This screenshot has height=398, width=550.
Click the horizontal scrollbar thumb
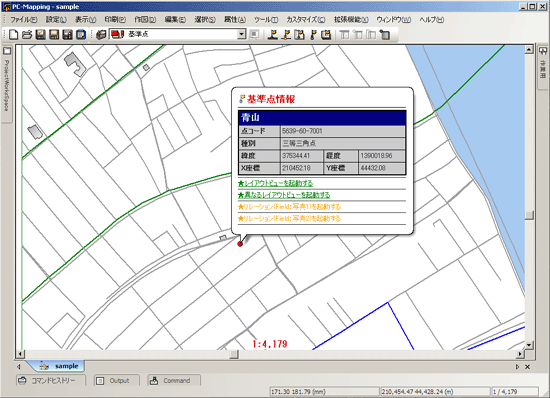(x=234, y=354)
